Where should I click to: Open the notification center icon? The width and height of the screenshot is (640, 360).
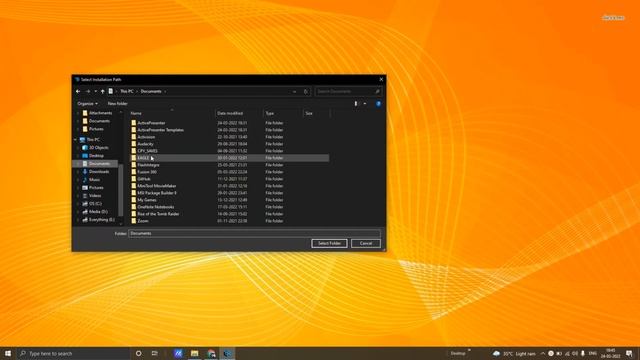[629, 353]
